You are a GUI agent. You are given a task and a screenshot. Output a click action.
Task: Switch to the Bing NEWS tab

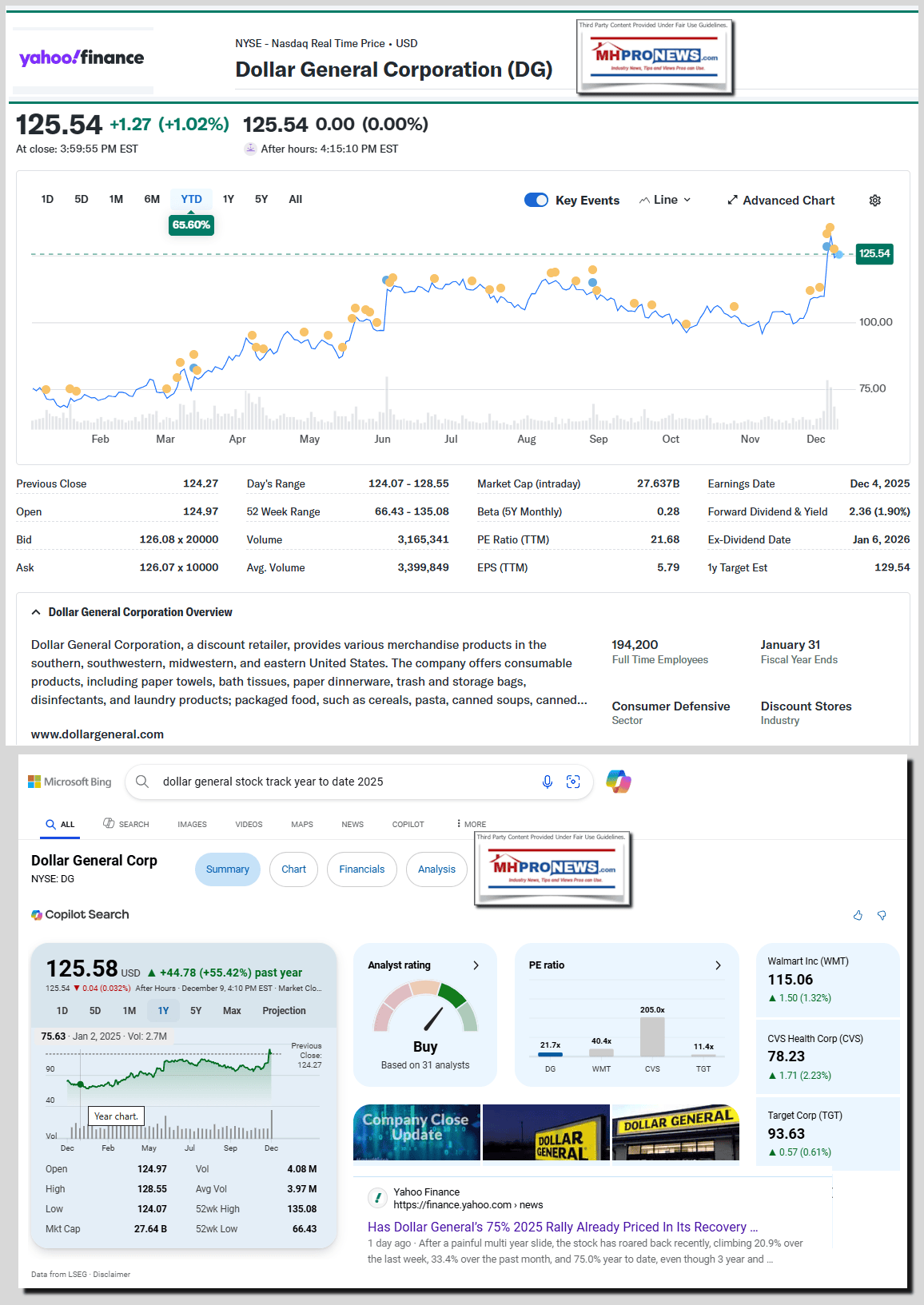[352, 824]
